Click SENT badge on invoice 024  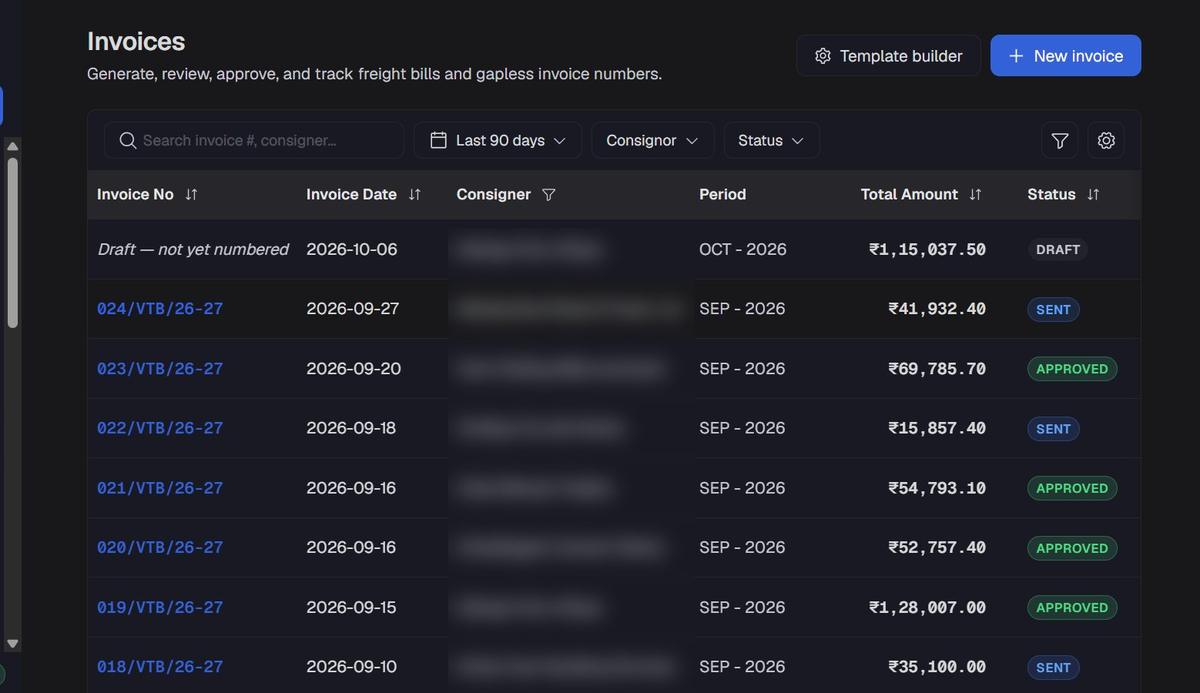1053,309
